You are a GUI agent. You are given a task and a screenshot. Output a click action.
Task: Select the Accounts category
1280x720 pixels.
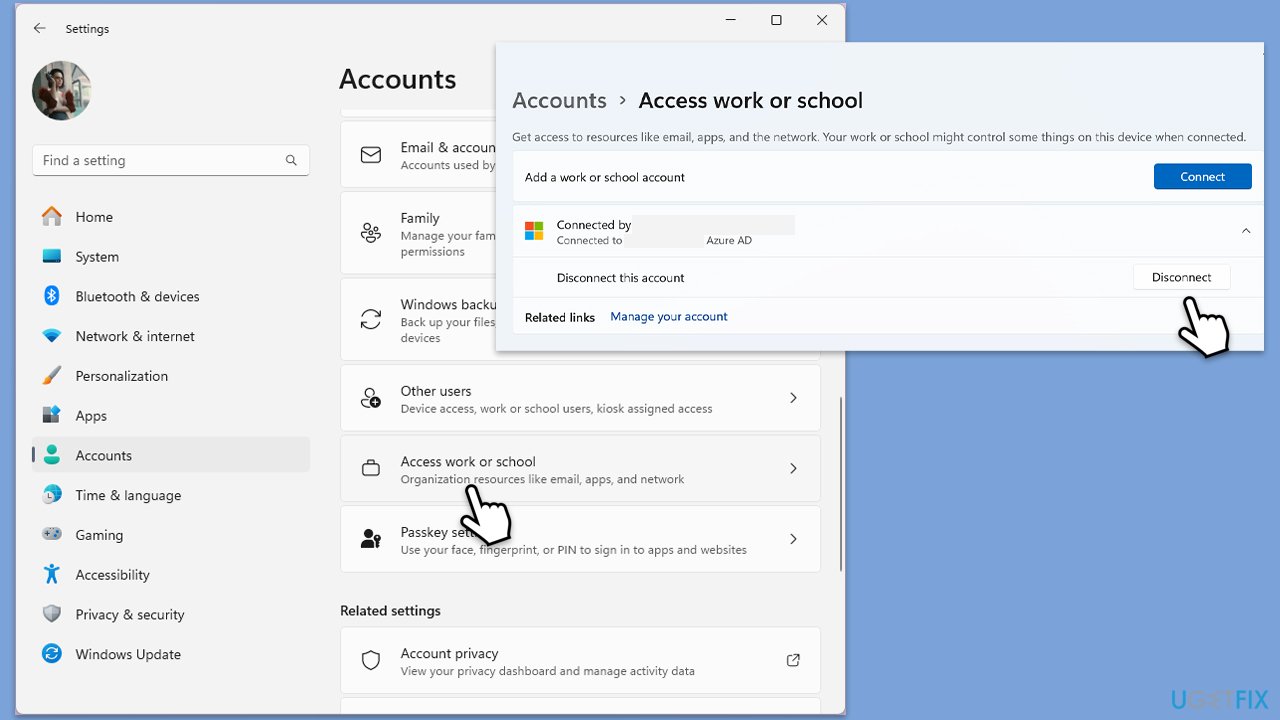pyautogui.click(x=171, y=456)
